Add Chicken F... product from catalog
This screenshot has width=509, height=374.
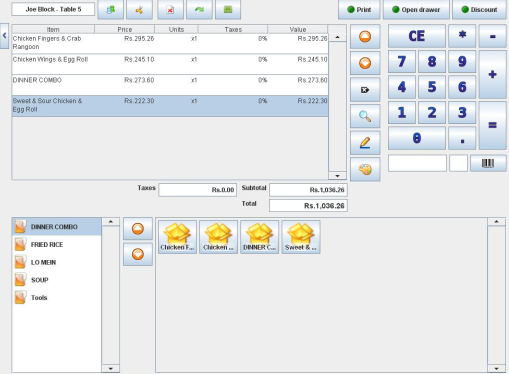point(177,237)
